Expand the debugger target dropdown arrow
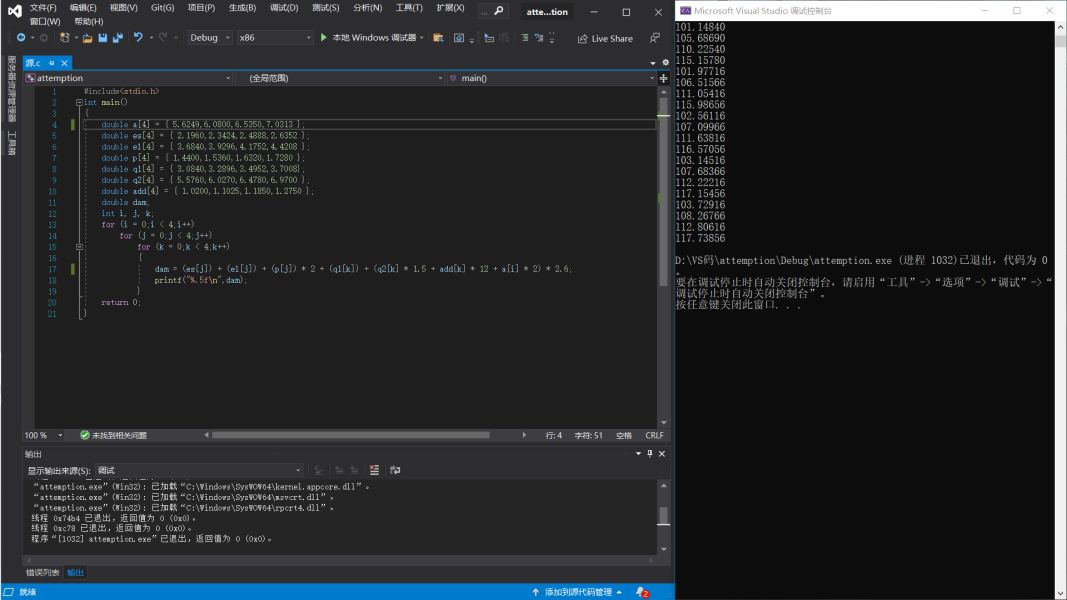The height and width of the screenshot is (600, 1067). pos(422,38)
